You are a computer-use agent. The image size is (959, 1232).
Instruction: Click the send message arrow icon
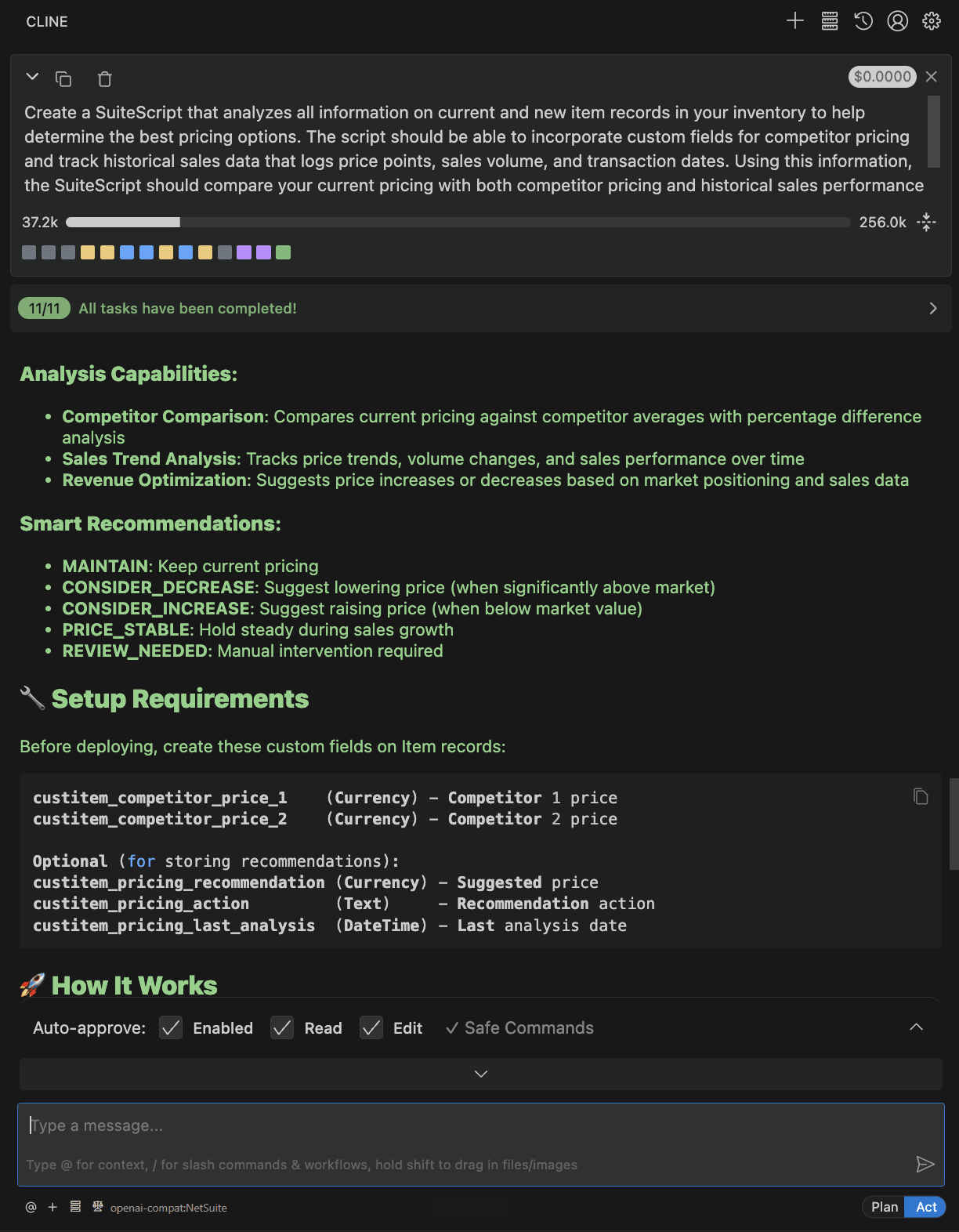[x=925, y=1164]
